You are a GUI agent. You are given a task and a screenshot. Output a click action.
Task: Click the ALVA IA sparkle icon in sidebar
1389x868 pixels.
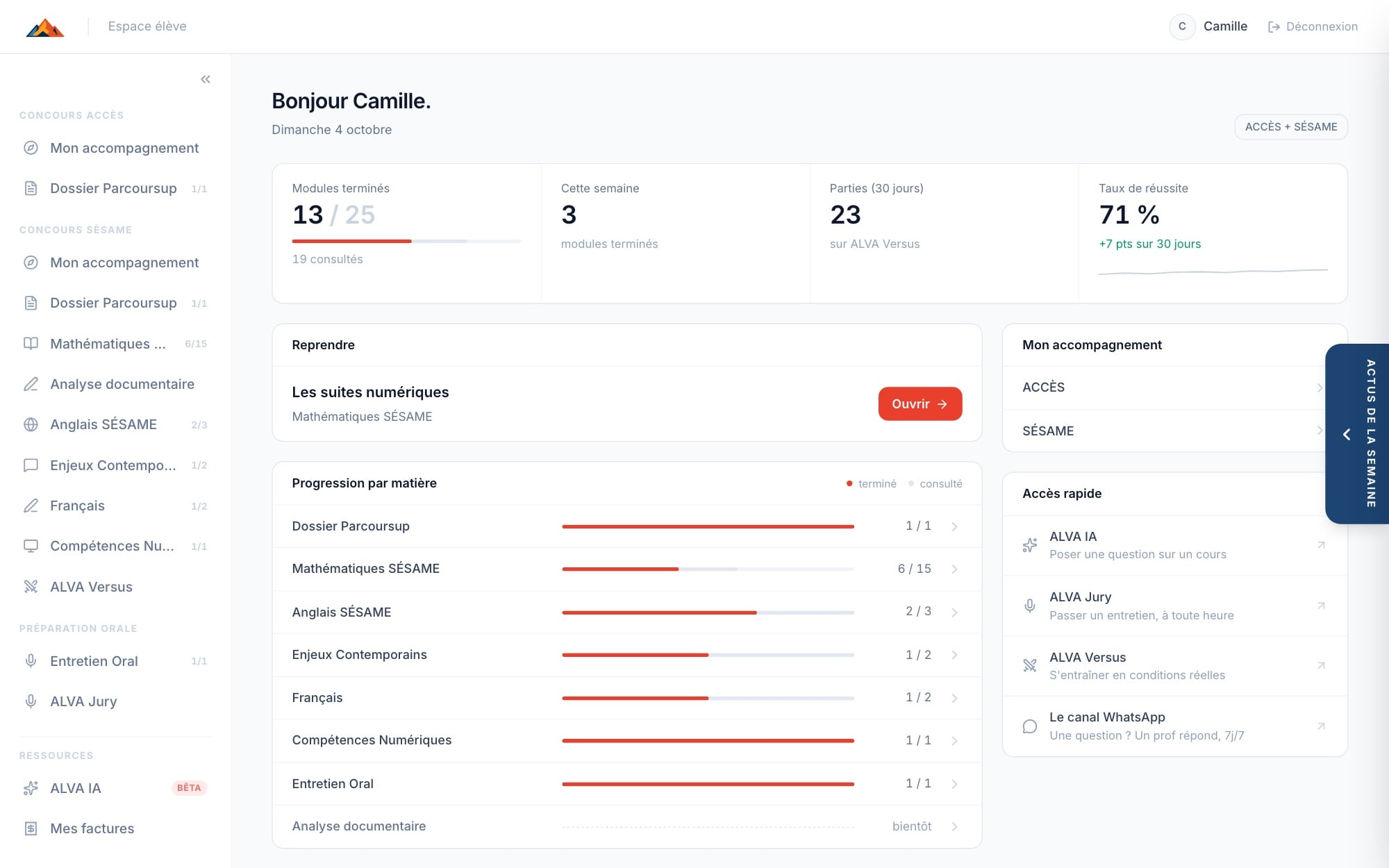pyautogui.click(x=31, y=788)
